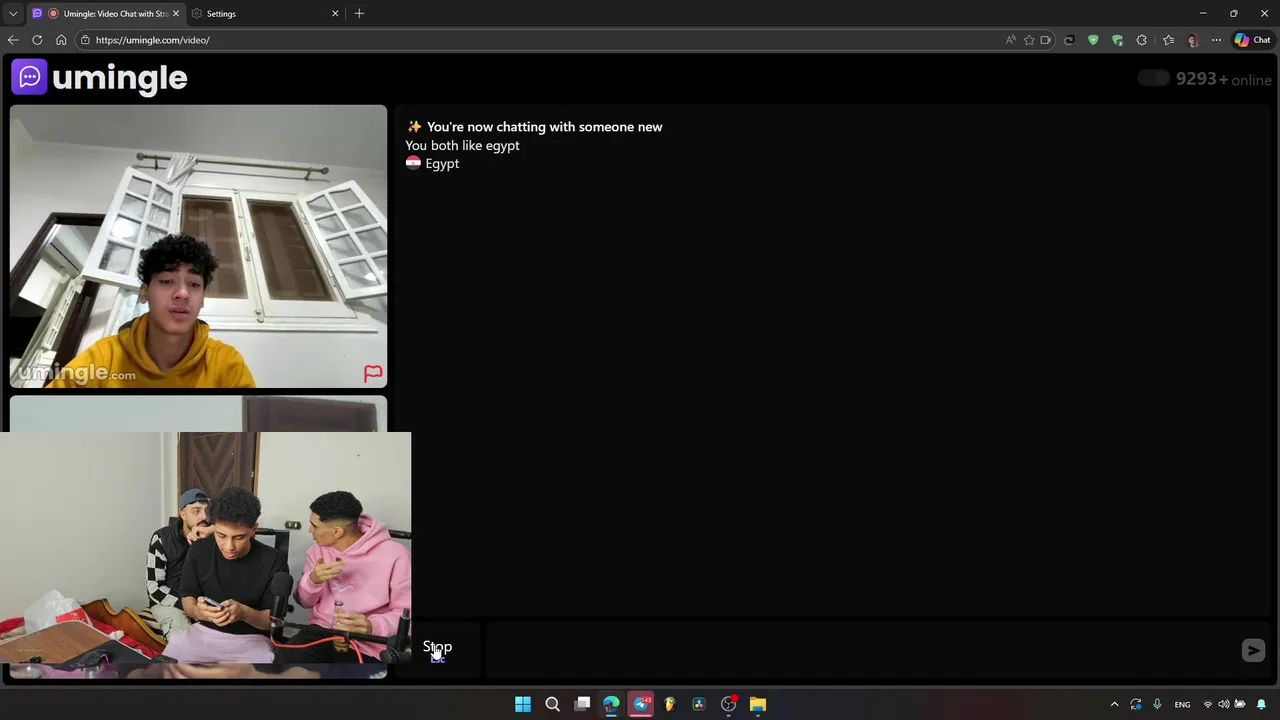Open the Windows Start menu
The width and height of the screenshot is (1280, 720).
point(523,704)
